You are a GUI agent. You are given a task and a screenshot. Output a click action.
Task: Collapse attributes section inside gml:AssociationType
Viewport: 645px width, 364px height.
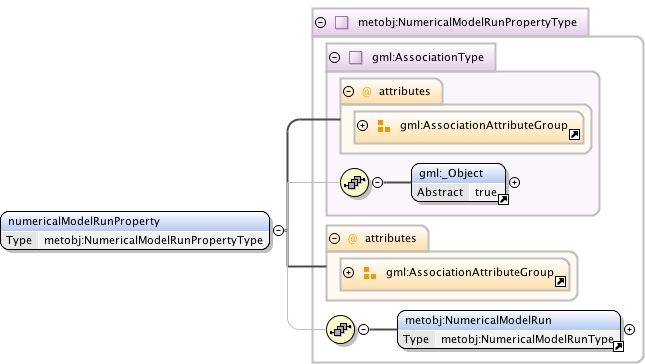(x=348, y=91)
